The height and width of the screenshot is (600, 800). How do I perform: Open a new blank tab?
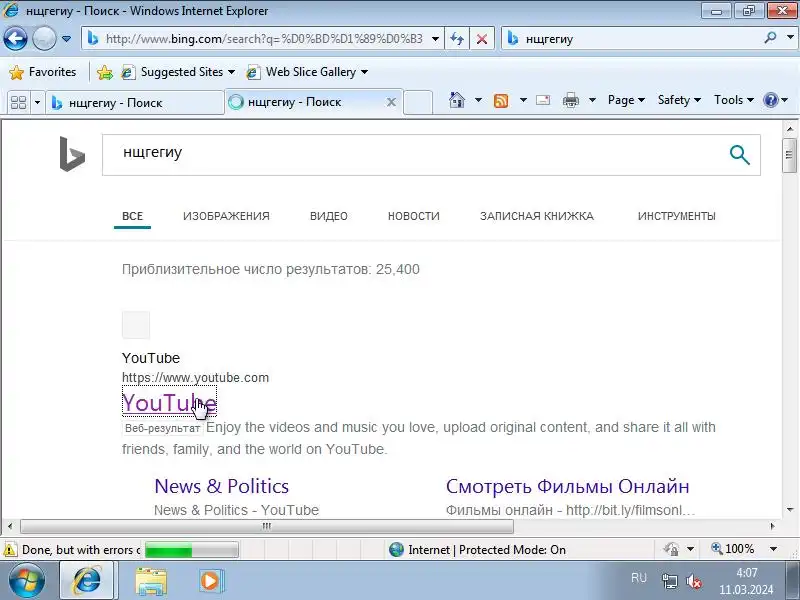click(418, 102)
